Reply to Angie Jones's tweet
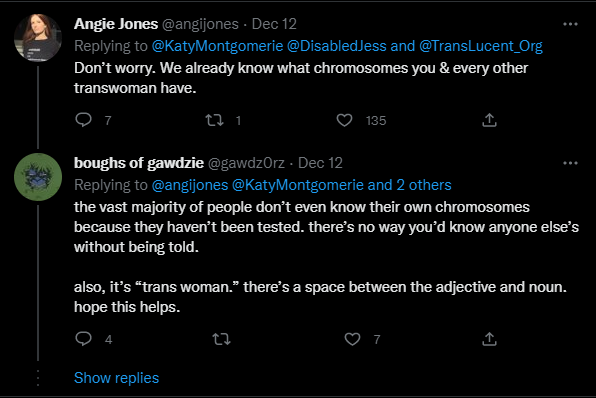This screenshot has width=596, height=398. tap(84, 120)
